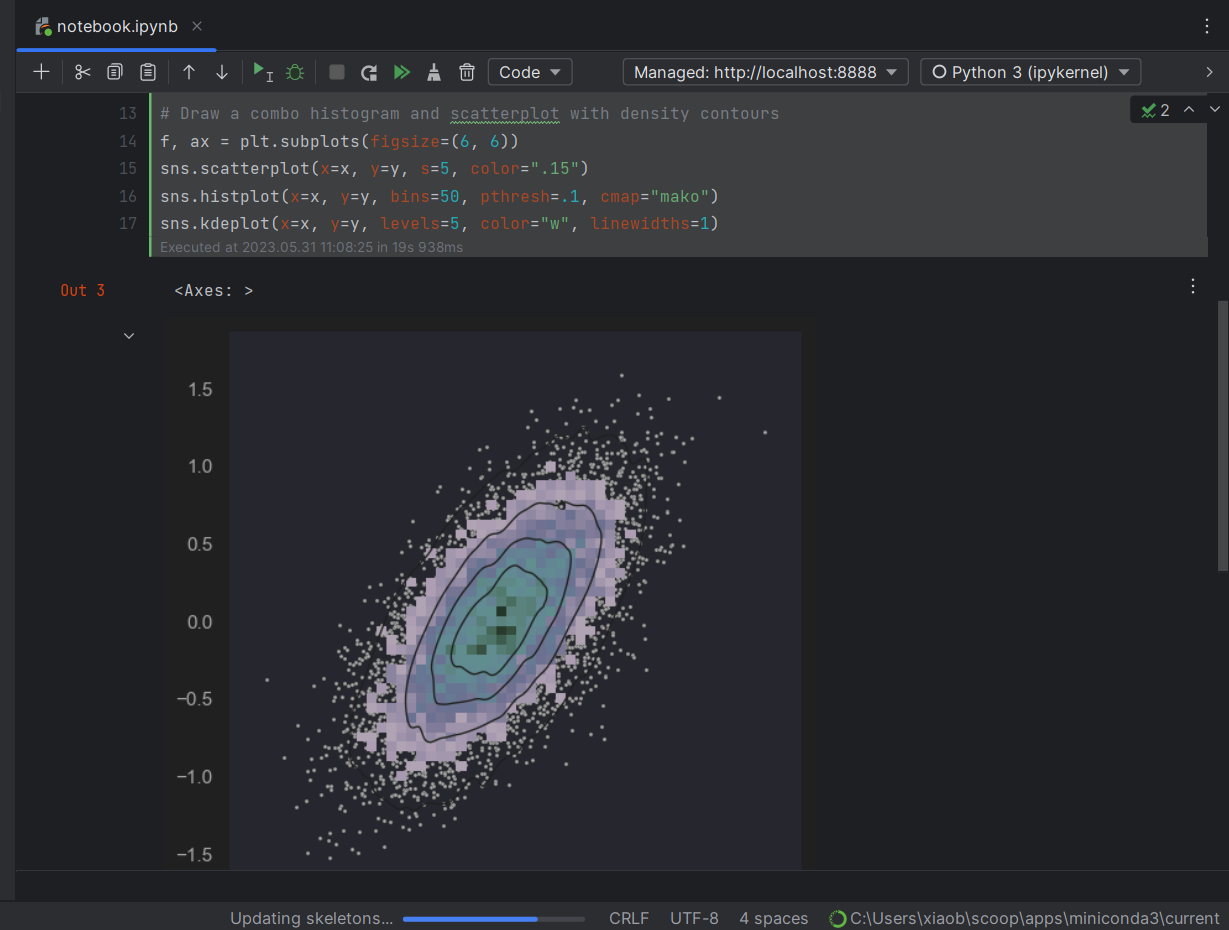Run all cells
This screenshot has height=930, width=1229.
(402, 72)
